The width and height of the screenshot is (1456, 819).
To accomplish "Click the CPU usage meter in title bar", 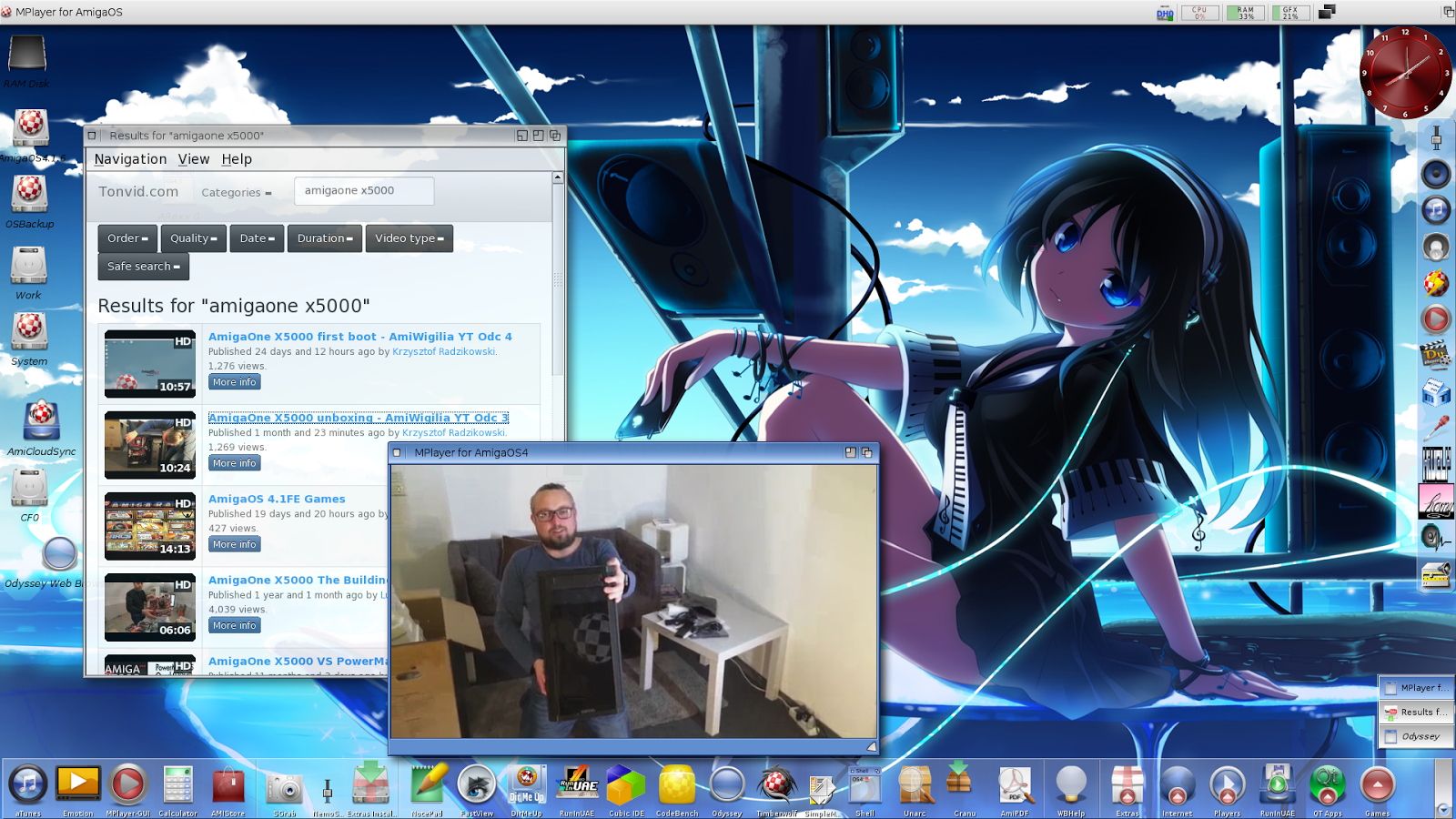I will (1199, 13).
